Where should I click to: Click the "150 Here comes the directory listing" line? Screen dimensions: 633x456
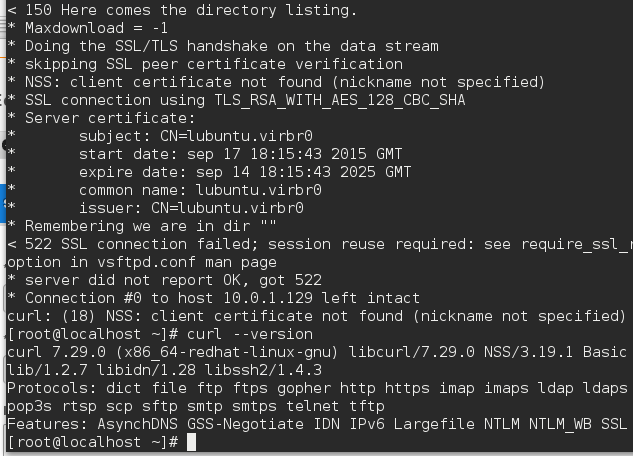[188, 10]
